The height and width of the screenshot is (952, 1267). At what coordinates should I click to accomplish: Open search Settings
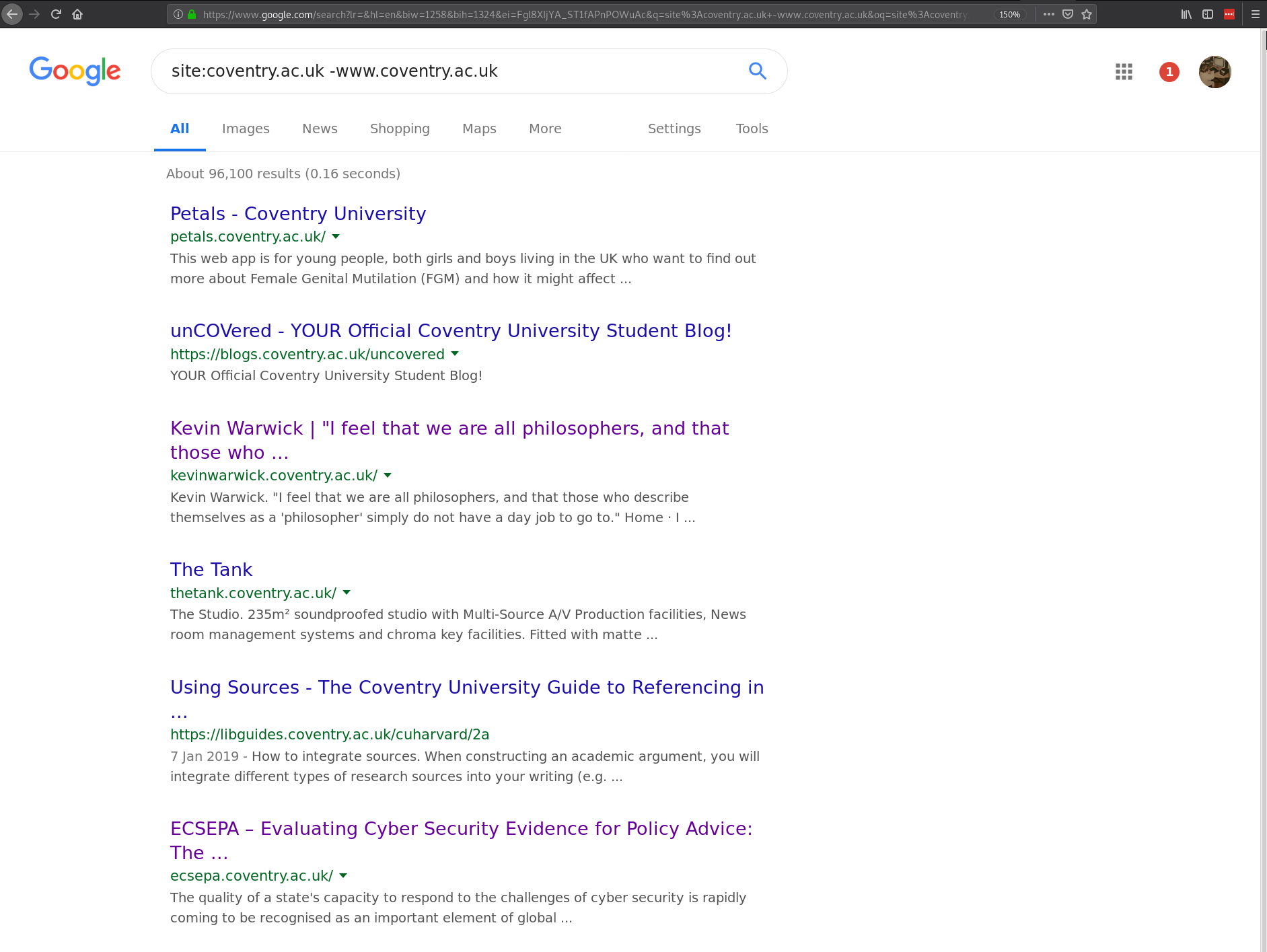tap(674, 129)
